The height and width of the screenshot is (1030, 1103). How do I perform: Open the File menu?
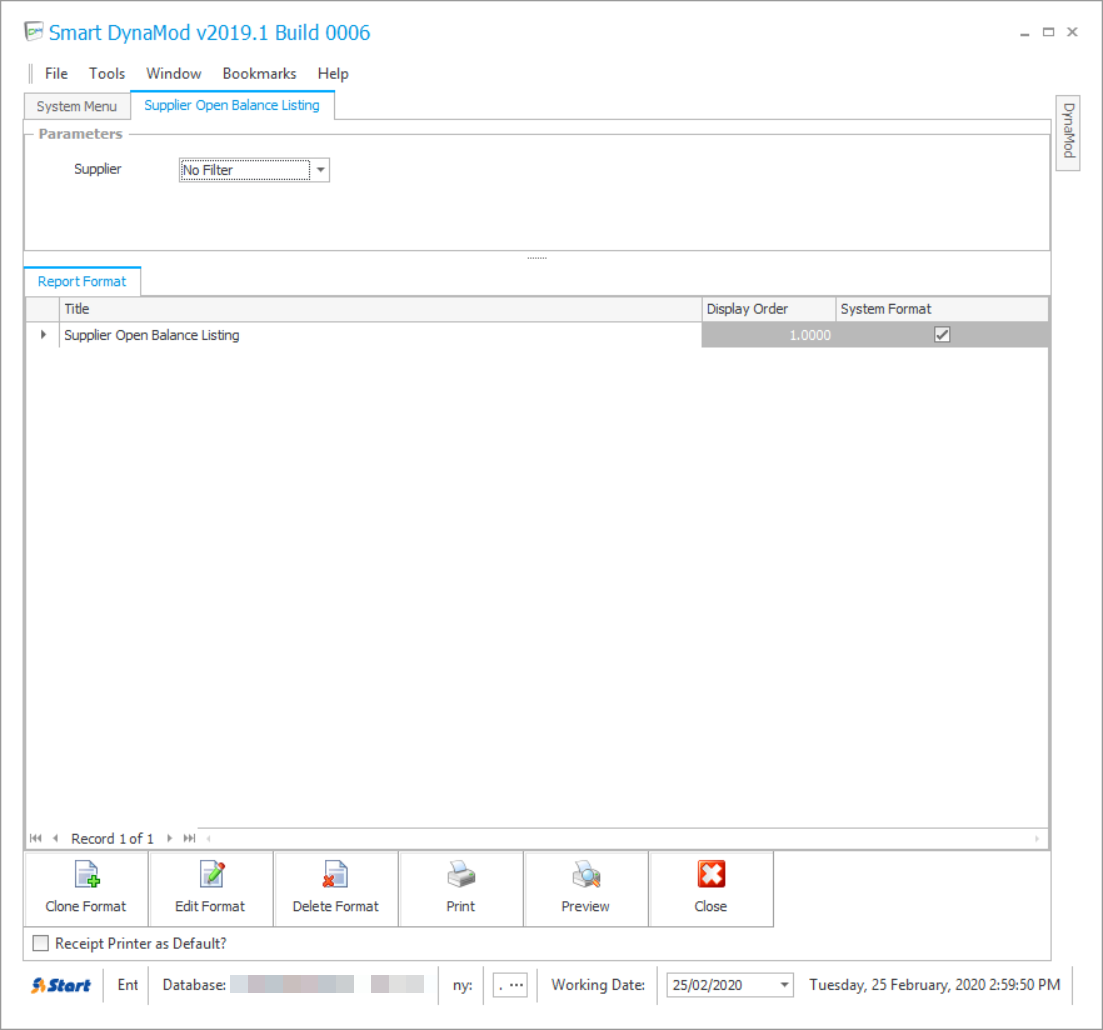pos(56,73)
